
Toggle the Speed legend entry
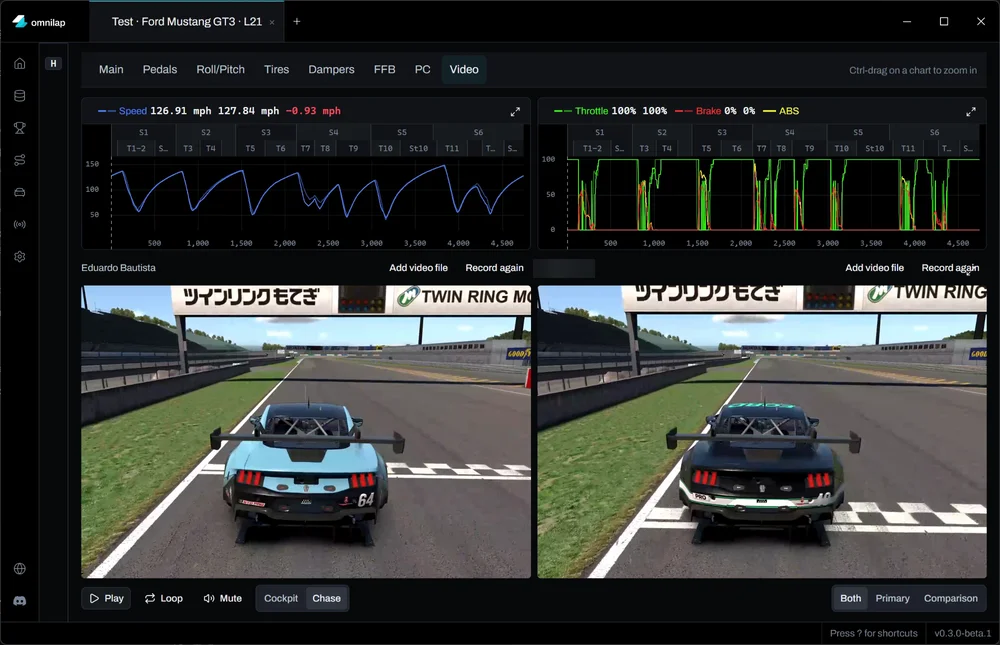coord(122,111)
